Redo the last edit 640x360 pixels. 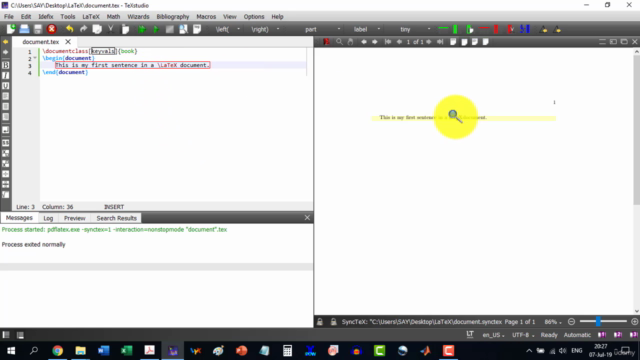tap(83, 29)
